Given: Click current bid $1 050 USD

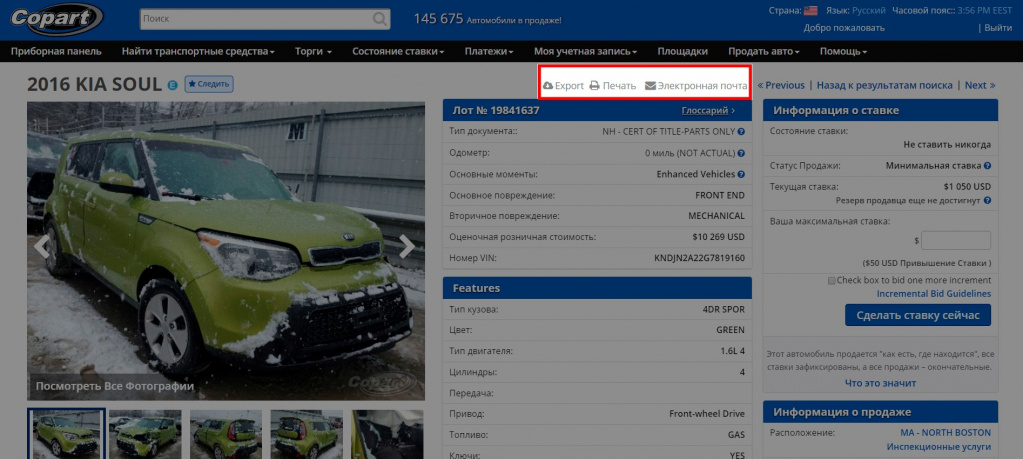Looking at the screenshot, I should point(968,186).
